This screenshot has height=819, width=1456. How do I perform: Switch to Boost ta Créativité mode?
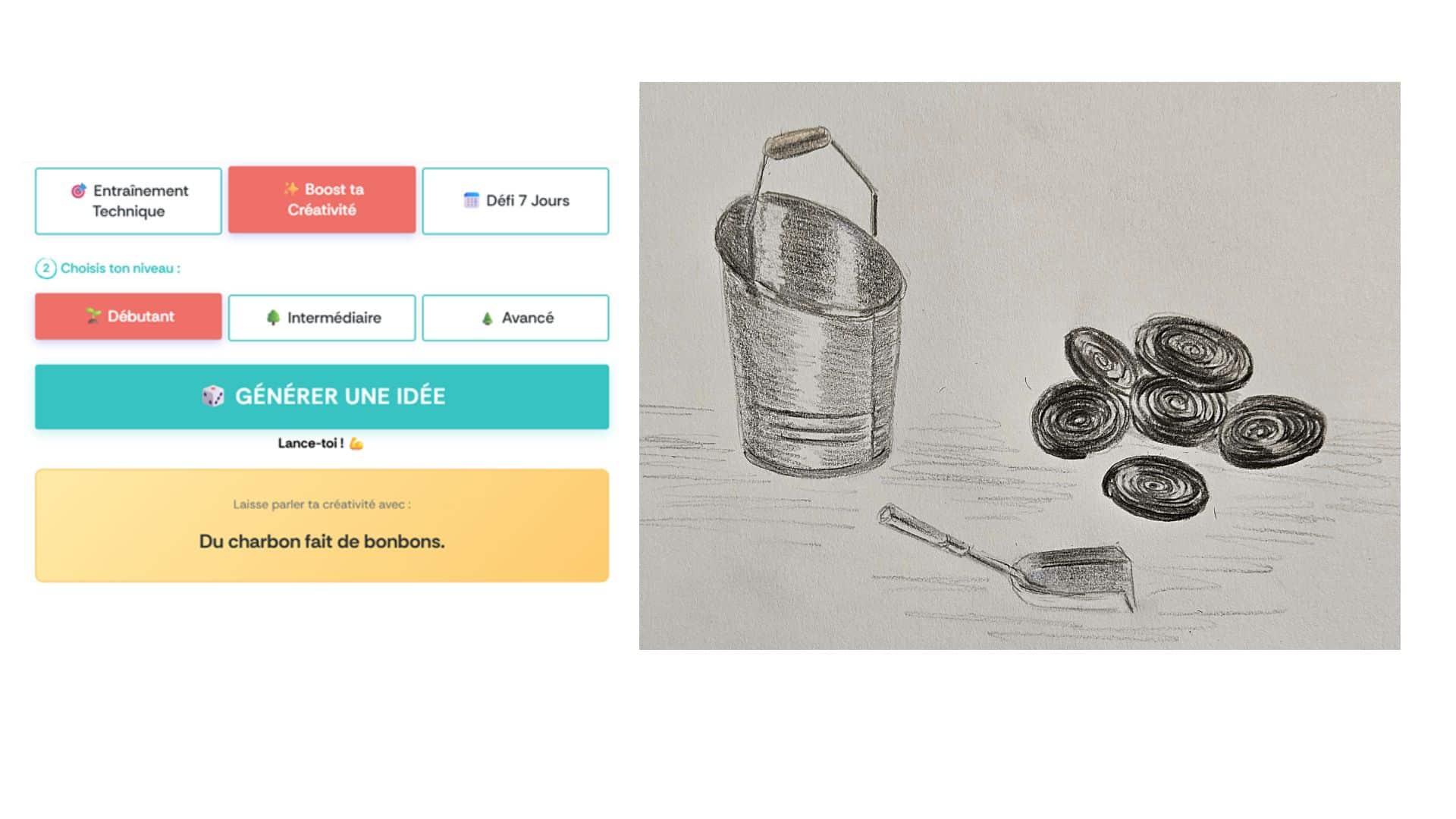click(322, 199)
